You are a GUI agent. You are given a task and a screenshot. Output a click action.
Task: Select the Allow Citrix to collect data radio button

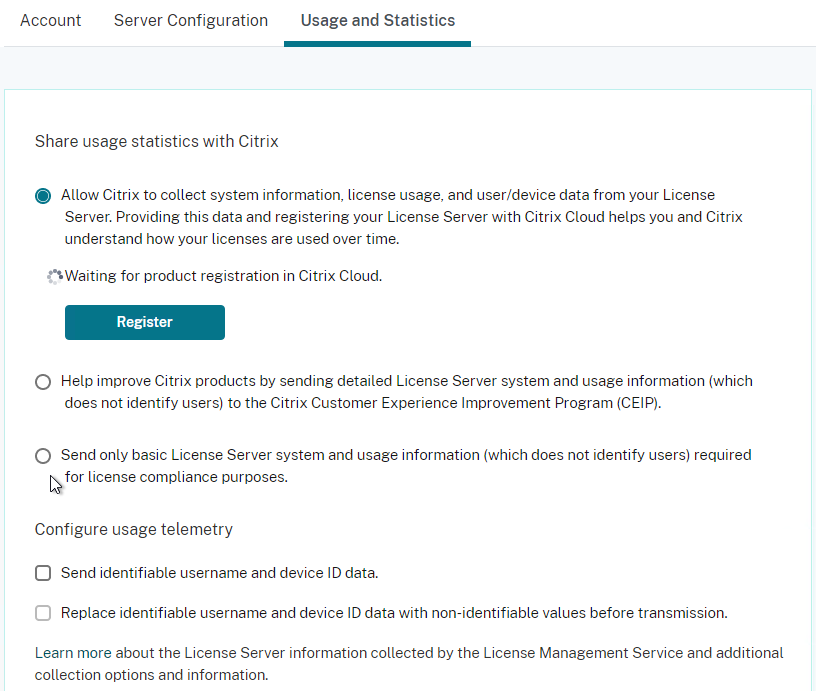(x=43, y=196)
